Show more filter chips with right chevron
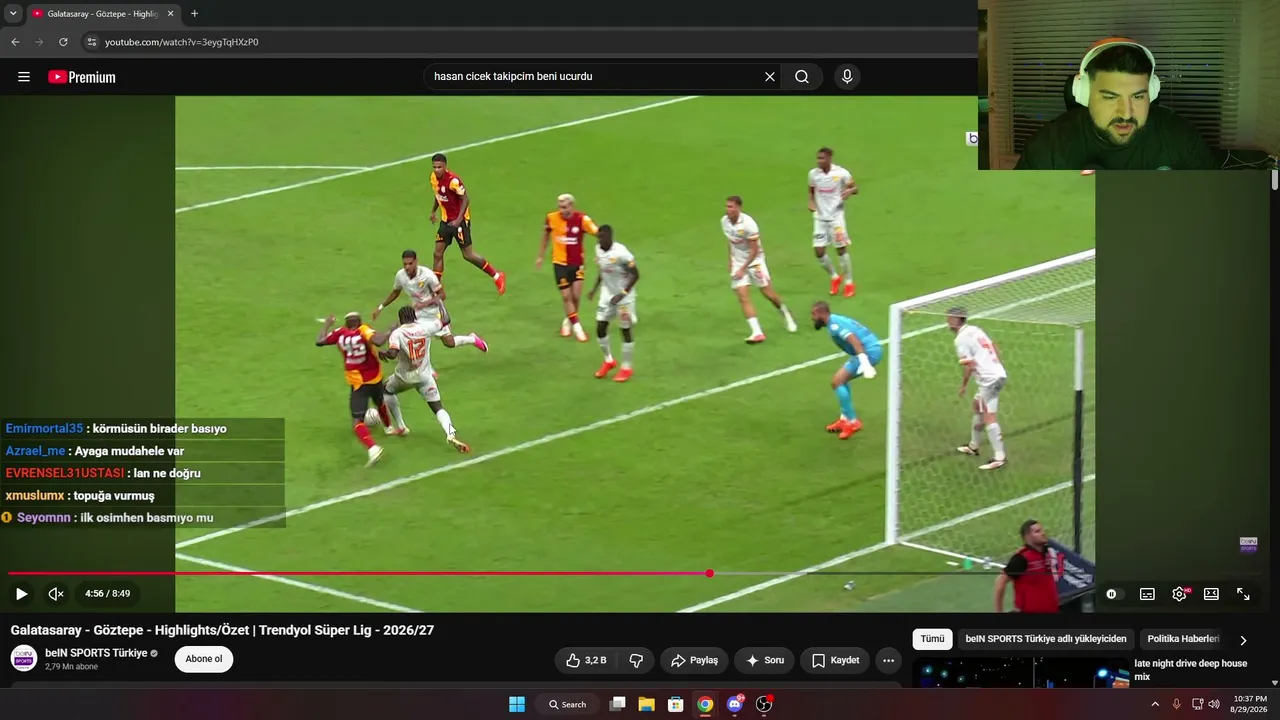1280x720 pixels. (1243, 640)
